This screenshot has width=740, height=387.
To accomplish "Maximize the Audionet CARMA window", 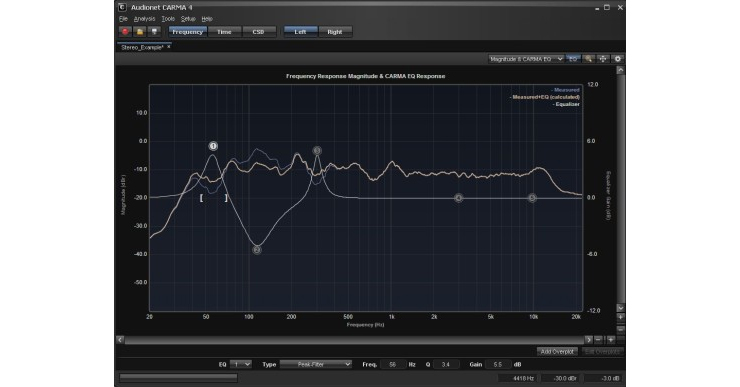I will click(607, 8).
